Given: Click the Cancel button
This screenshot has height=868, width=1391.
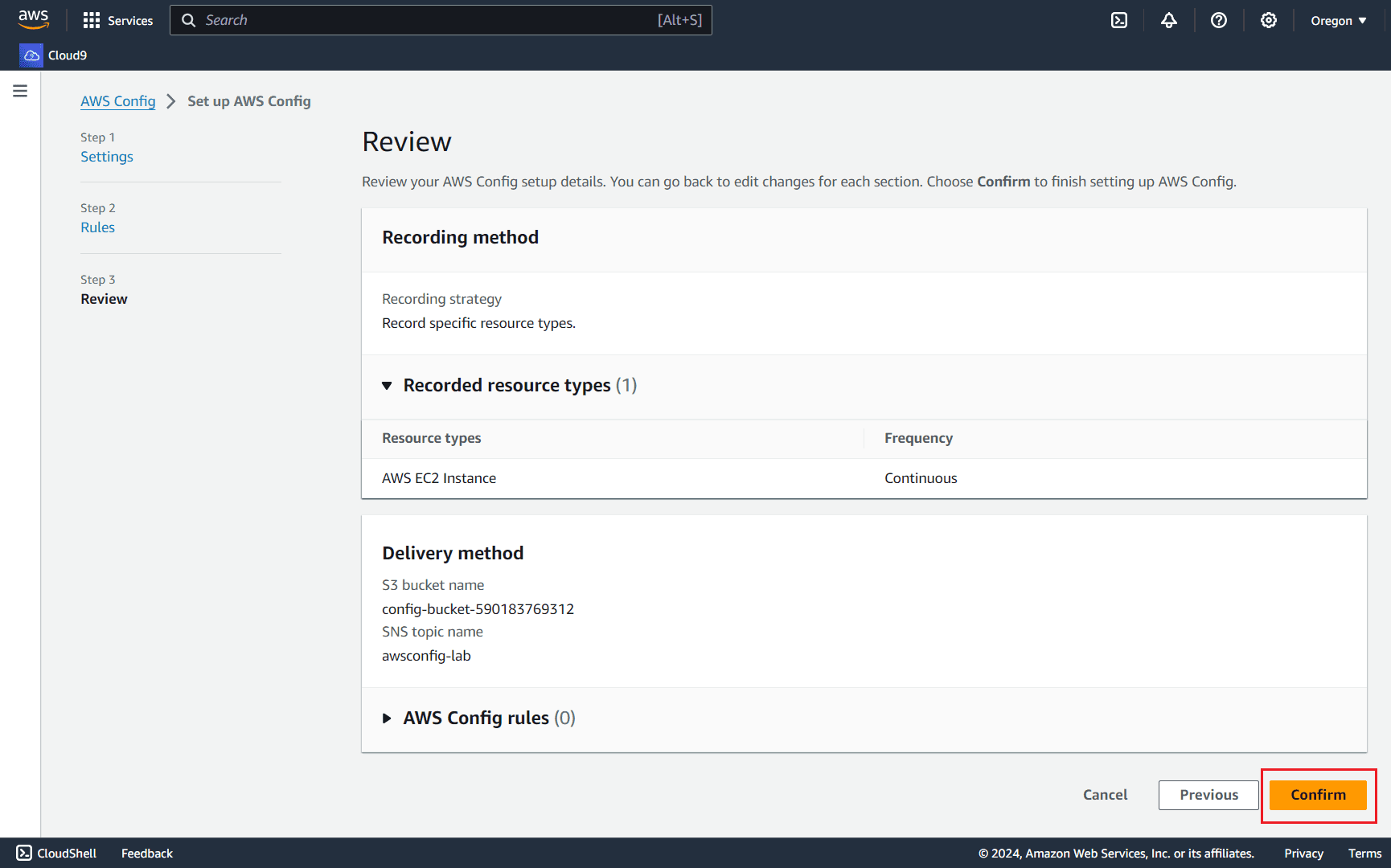Looking at the screenshot, I should click(1105, 795).
